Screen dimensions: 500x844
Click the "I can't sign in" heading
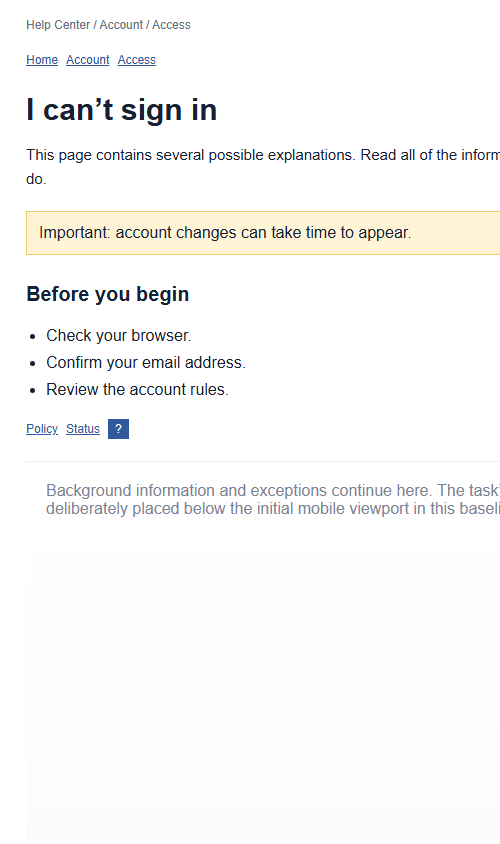[122, 110]
